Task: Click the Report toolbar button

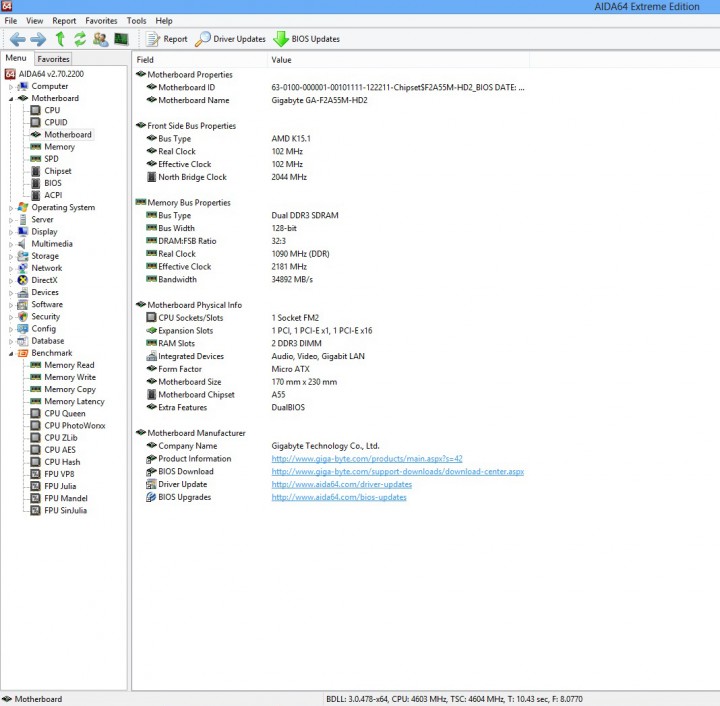Action: 166,39
